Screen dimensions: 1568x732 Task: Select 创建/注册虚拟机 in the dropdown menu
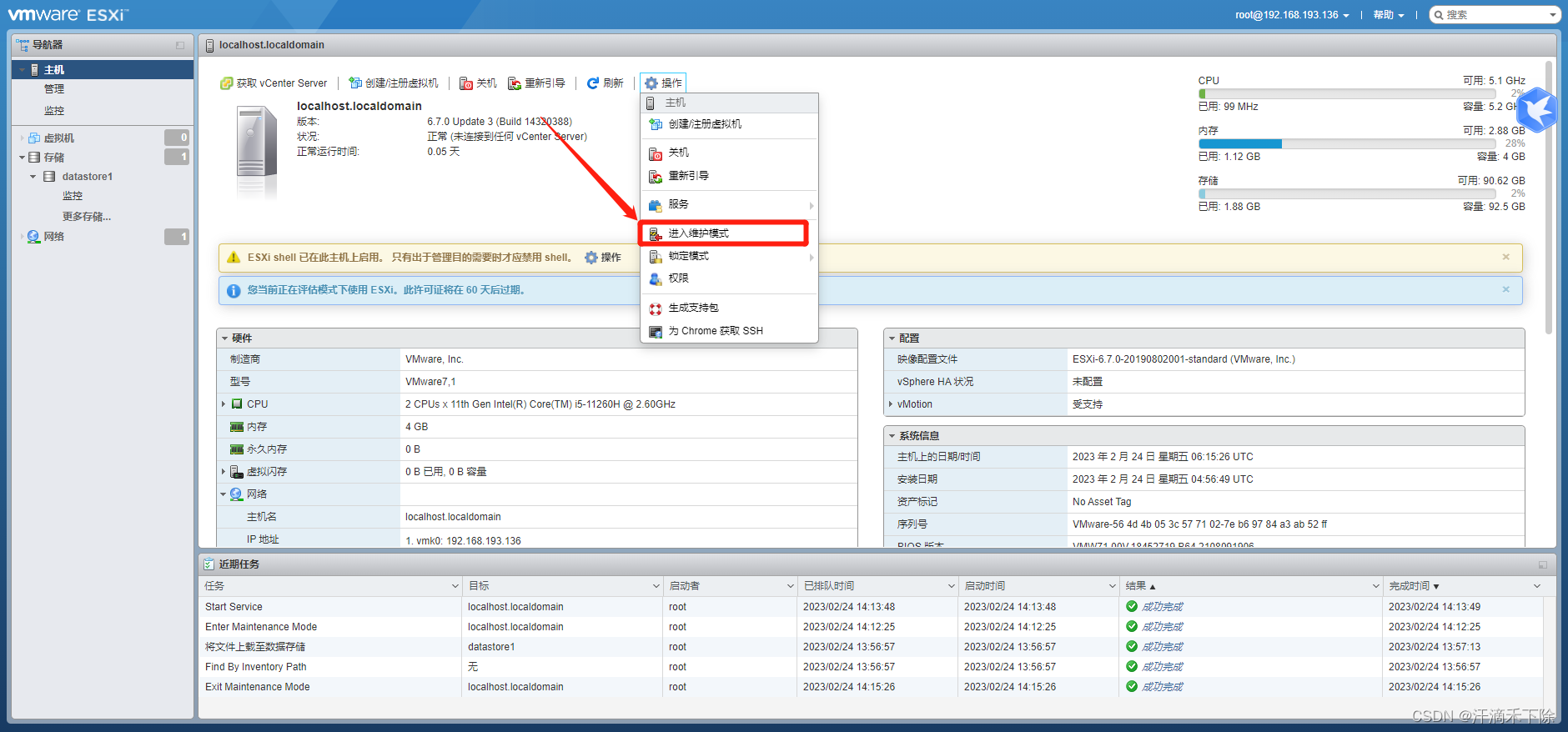tap(729, 124)
